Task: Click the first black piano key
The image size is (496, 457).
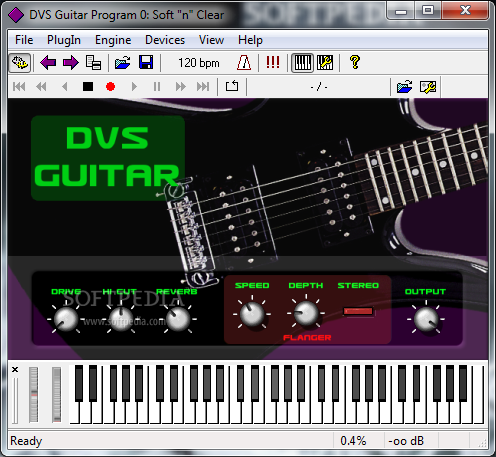Action: 79,383
